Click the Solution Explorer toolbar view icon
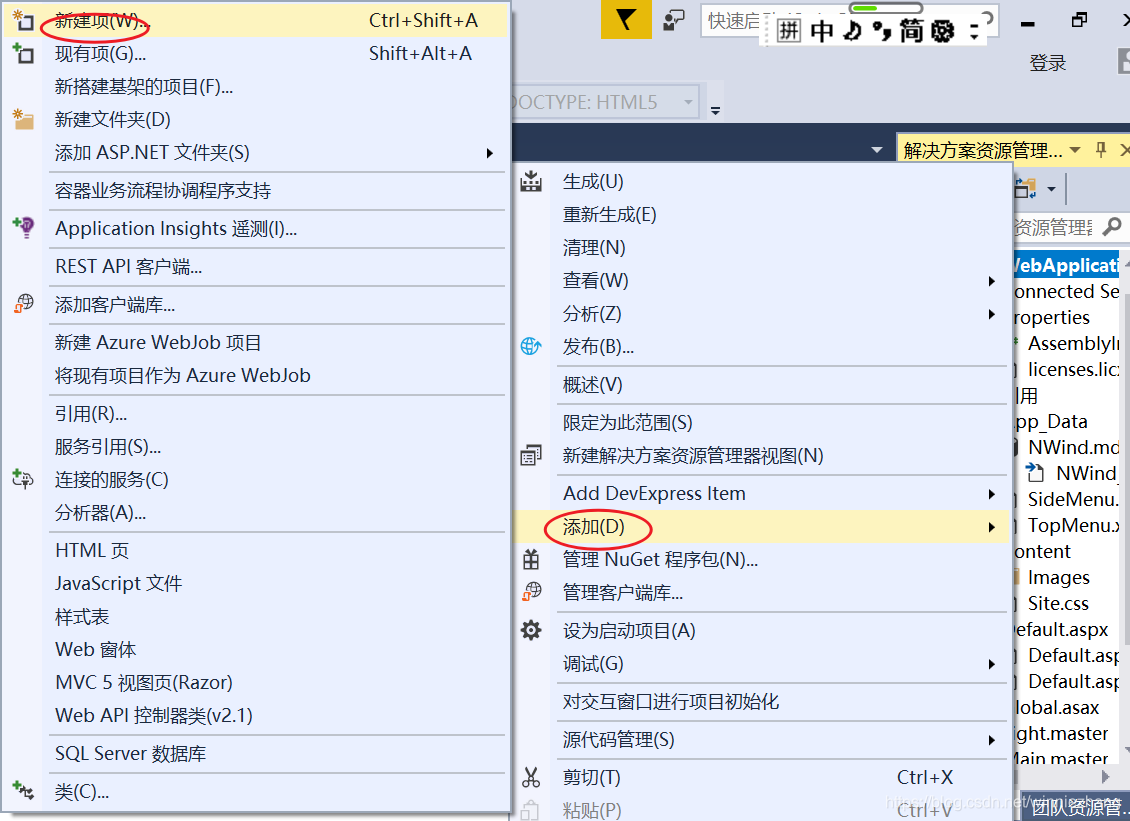 pyautogui.click(x=1026, y=189)
